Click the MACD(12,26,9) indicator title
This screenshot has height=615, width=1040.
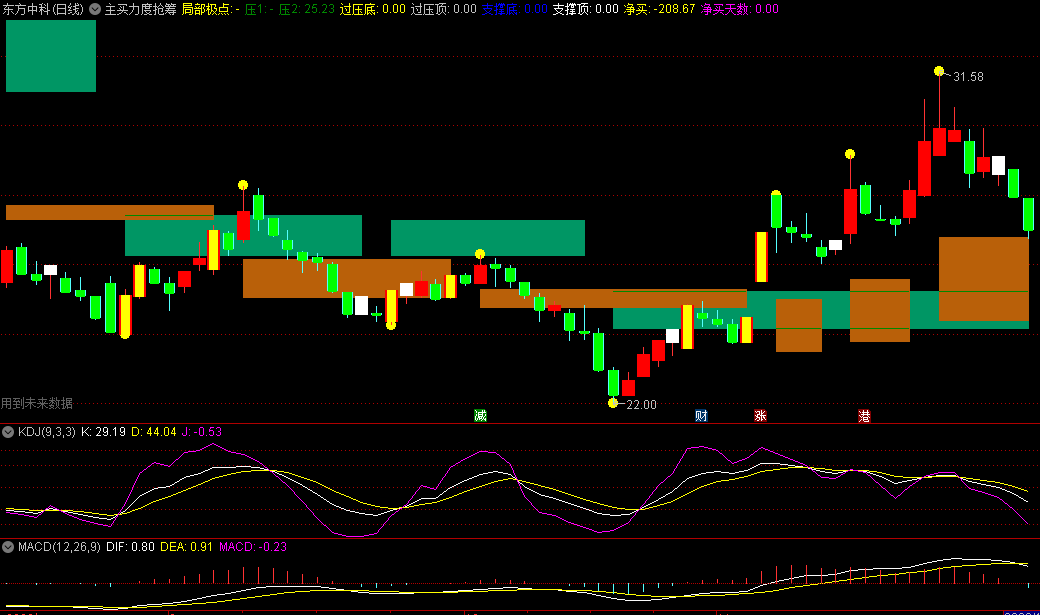(59, 547)
